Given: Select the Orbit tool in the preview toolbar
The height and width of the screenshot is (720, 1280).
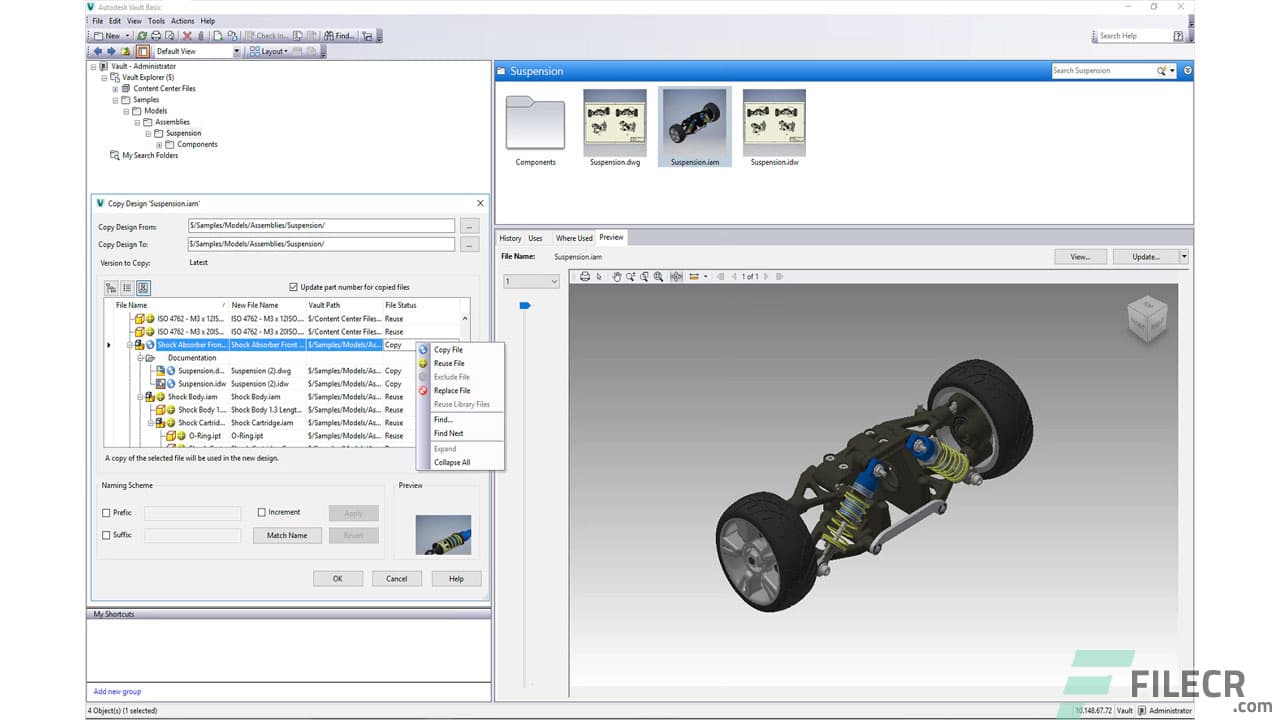Looking at the screenshot, I should click(x=676, y=276).
